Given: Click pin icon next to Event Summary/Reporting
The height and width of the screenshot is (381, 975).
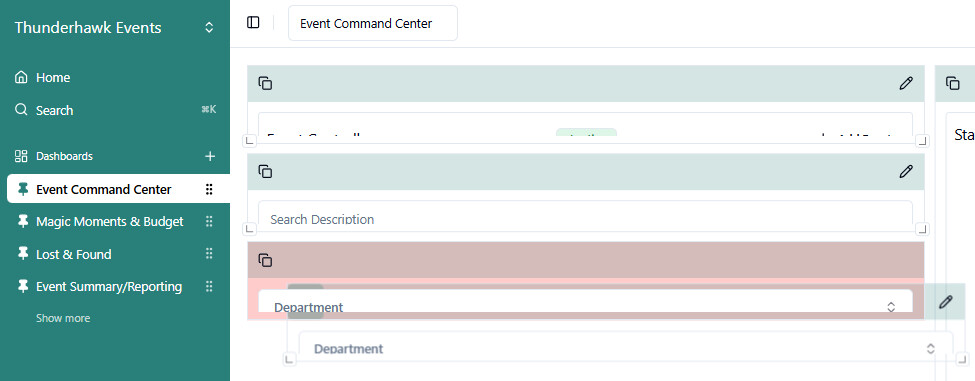Looking at the screenshot, I should point(23,287).
